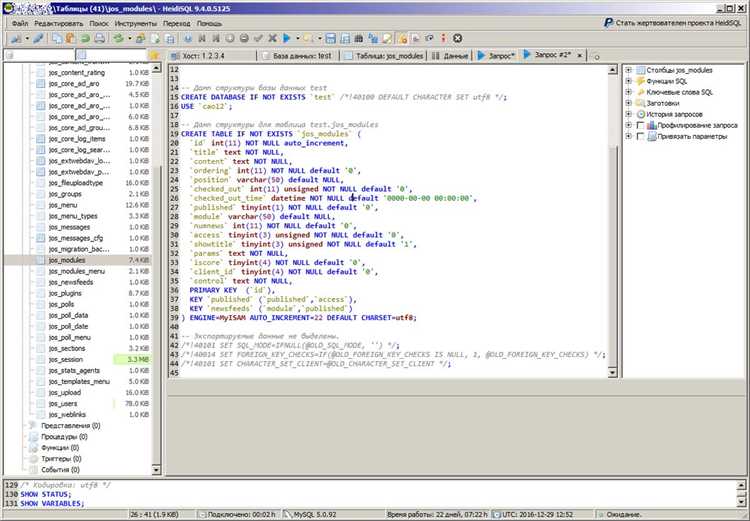Open the session manager connect icon
750x521 pixels.
[x=16, y=39]
